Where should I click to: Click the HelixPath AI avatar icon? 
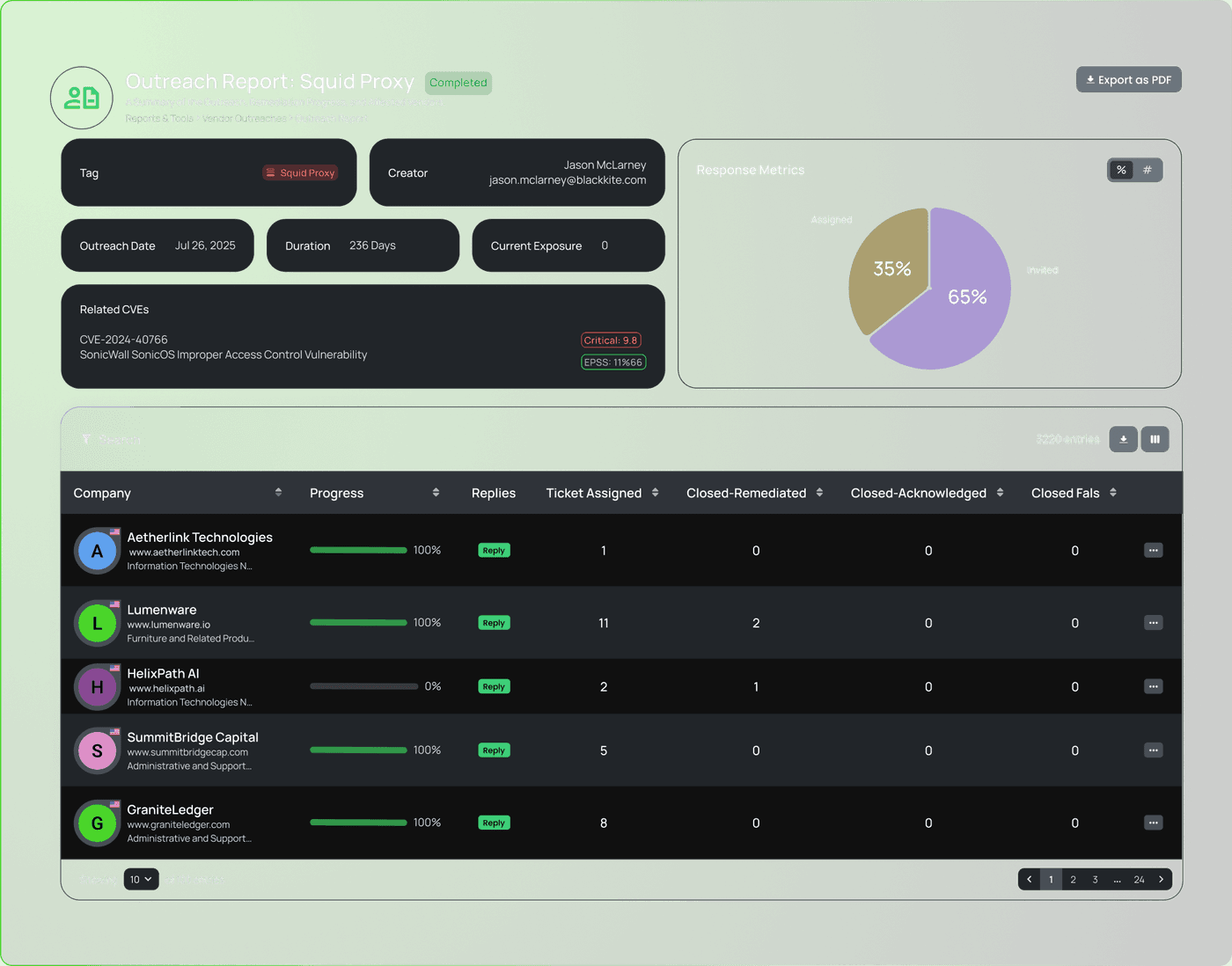coord(97,687)
